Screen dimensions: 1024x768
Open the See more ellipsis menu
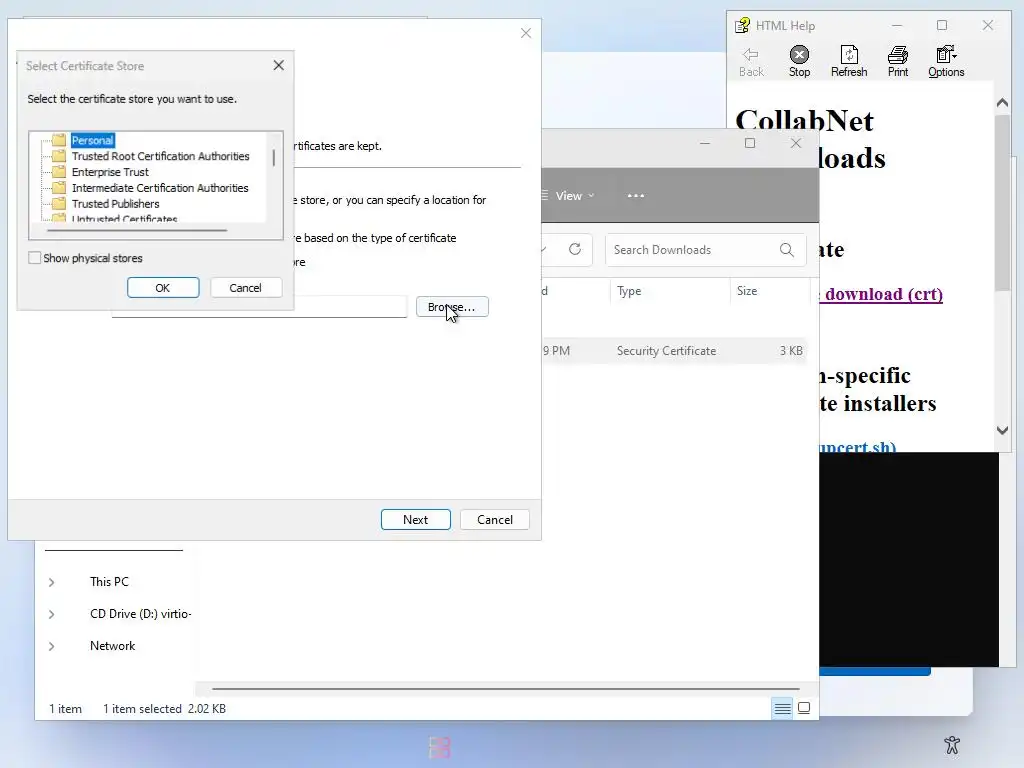coord(635,195)
